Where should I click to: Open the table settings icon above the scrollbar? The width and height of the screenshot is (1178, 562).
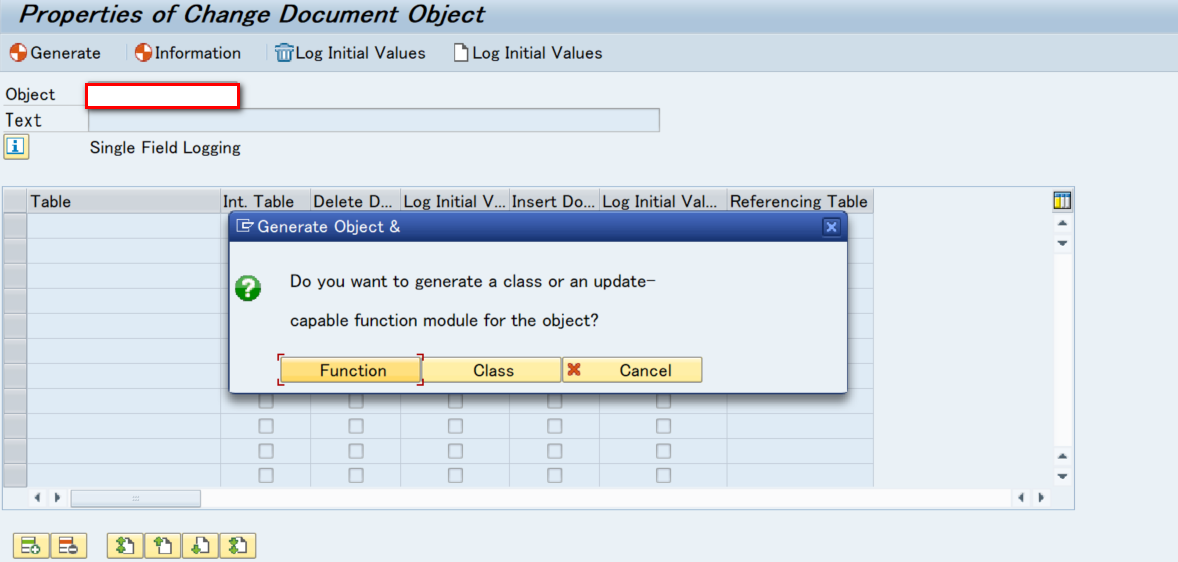coord(1062,201)
